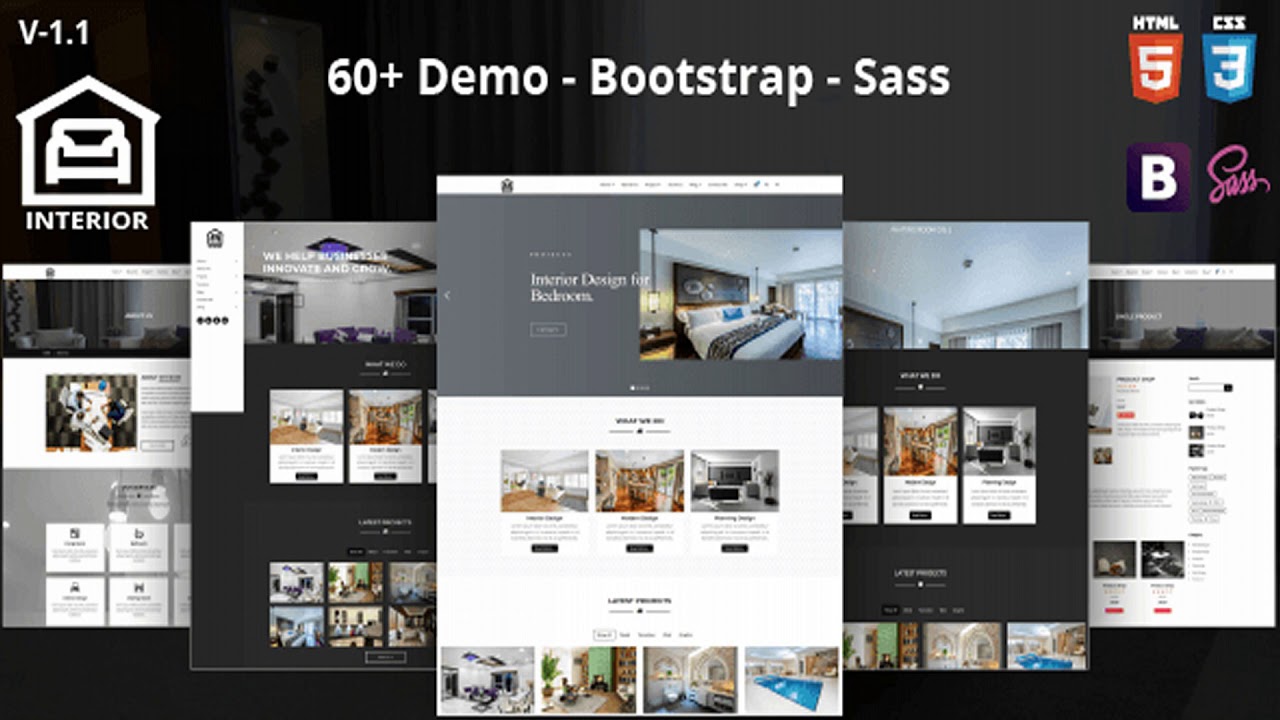Click the large Interior house-and-sofa logo

(x=88, y=140)
